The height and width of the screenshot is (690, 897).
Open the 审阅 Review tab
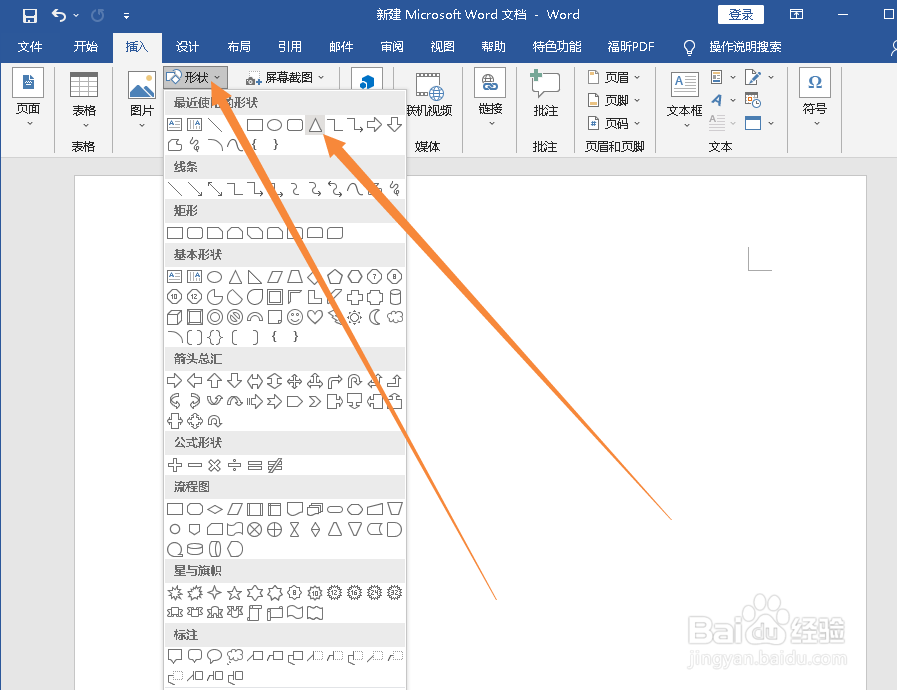(x=392, y=46)
